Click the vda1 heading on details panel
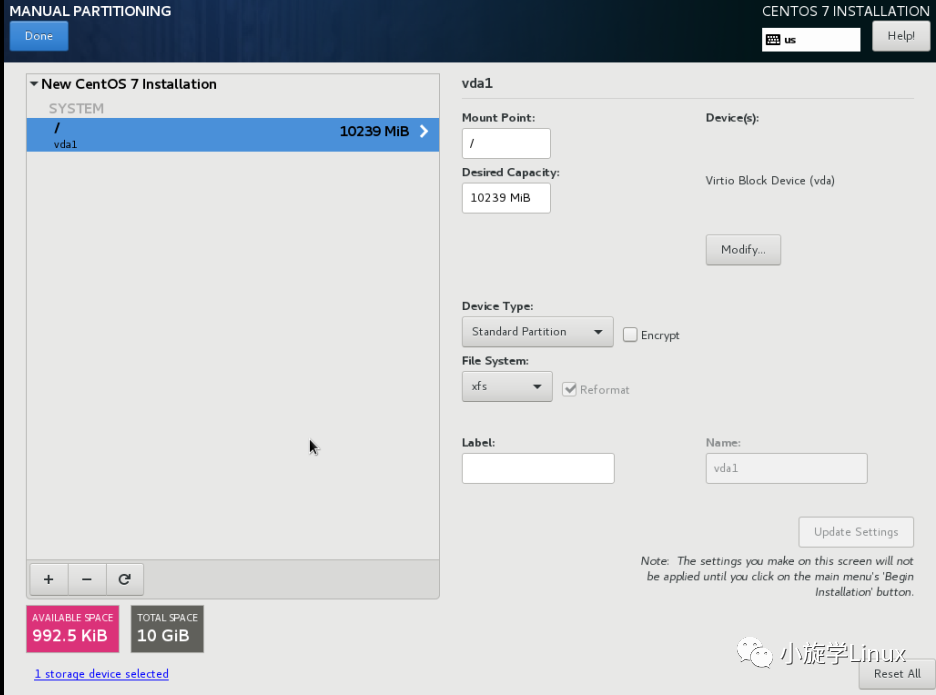Screen dimensions: 936x695 [x=477, y=83]
